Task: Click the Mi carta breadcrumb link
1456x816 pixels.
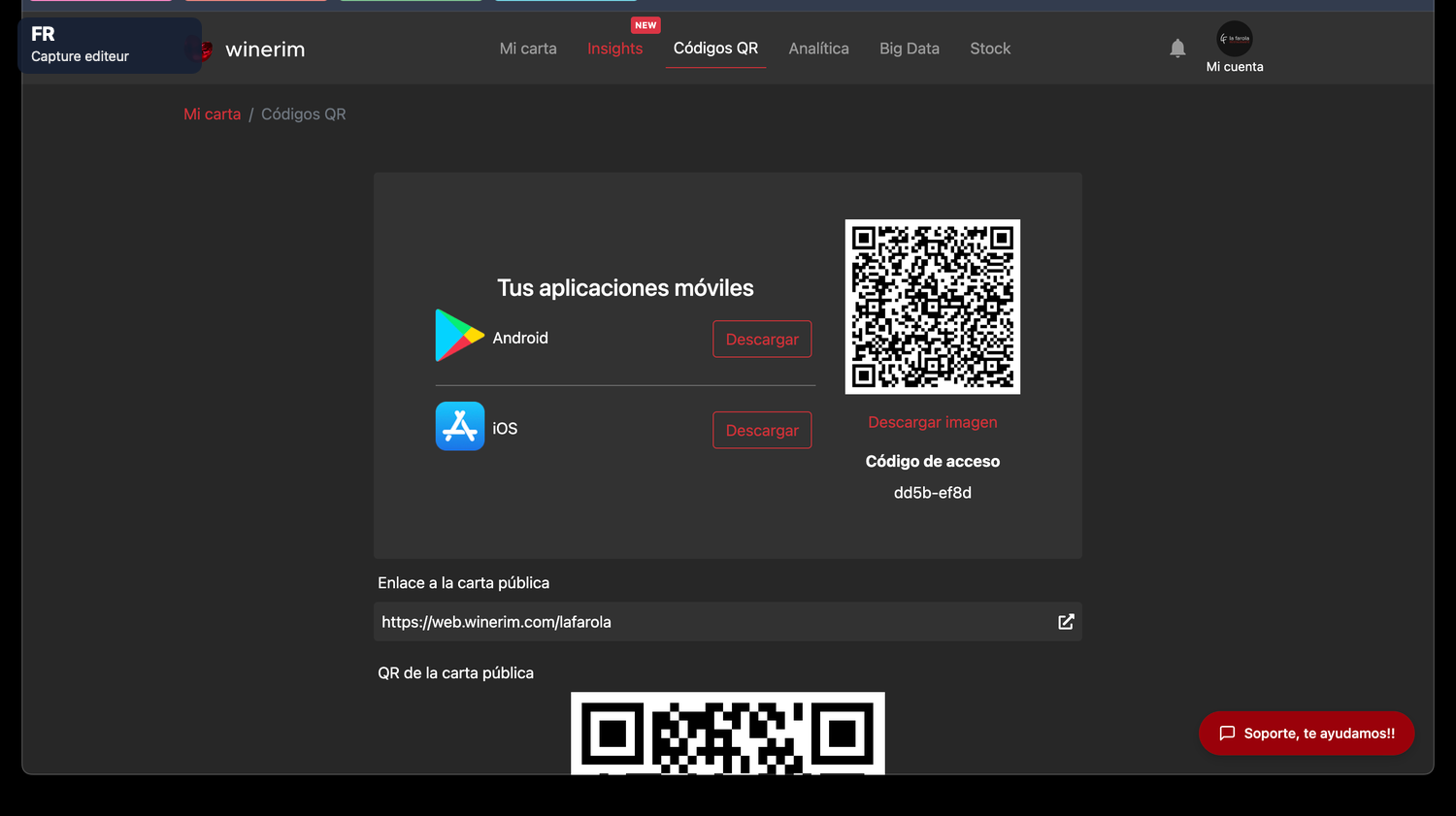Action: [212, 114]
